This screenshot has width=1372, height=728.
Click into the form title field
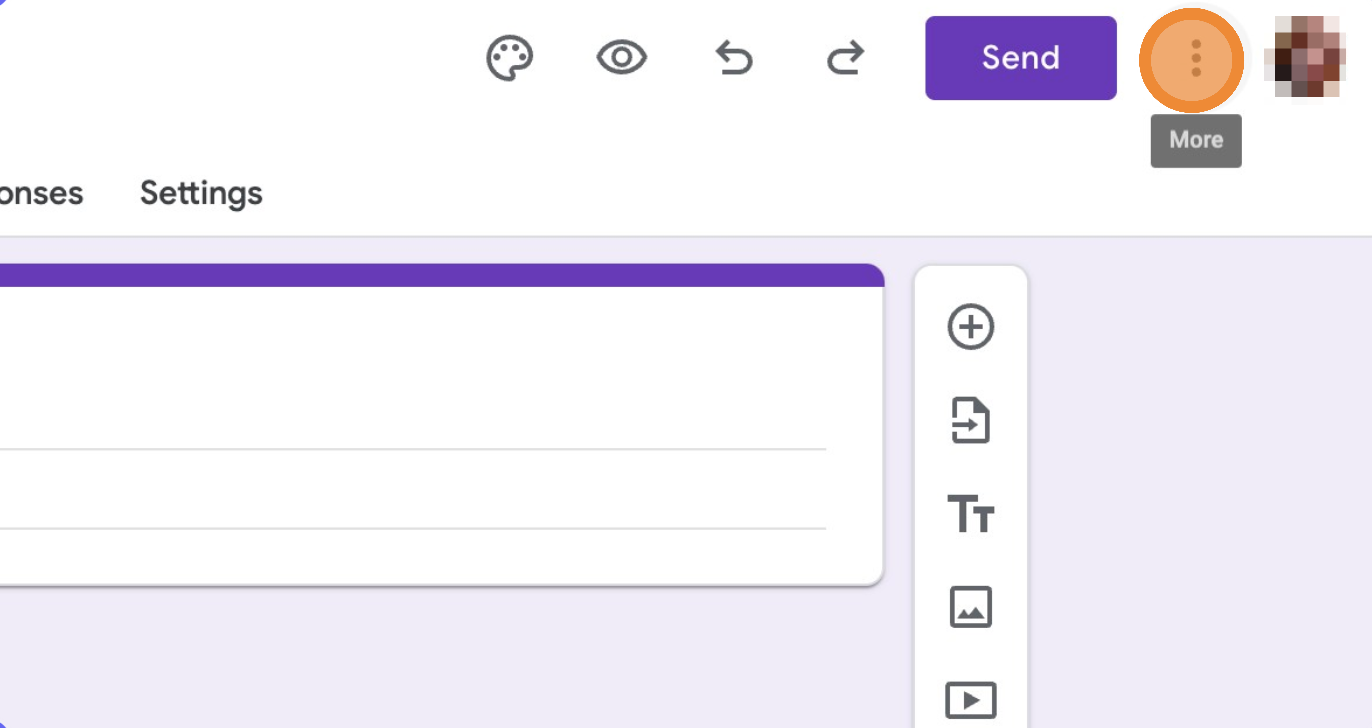400,420
